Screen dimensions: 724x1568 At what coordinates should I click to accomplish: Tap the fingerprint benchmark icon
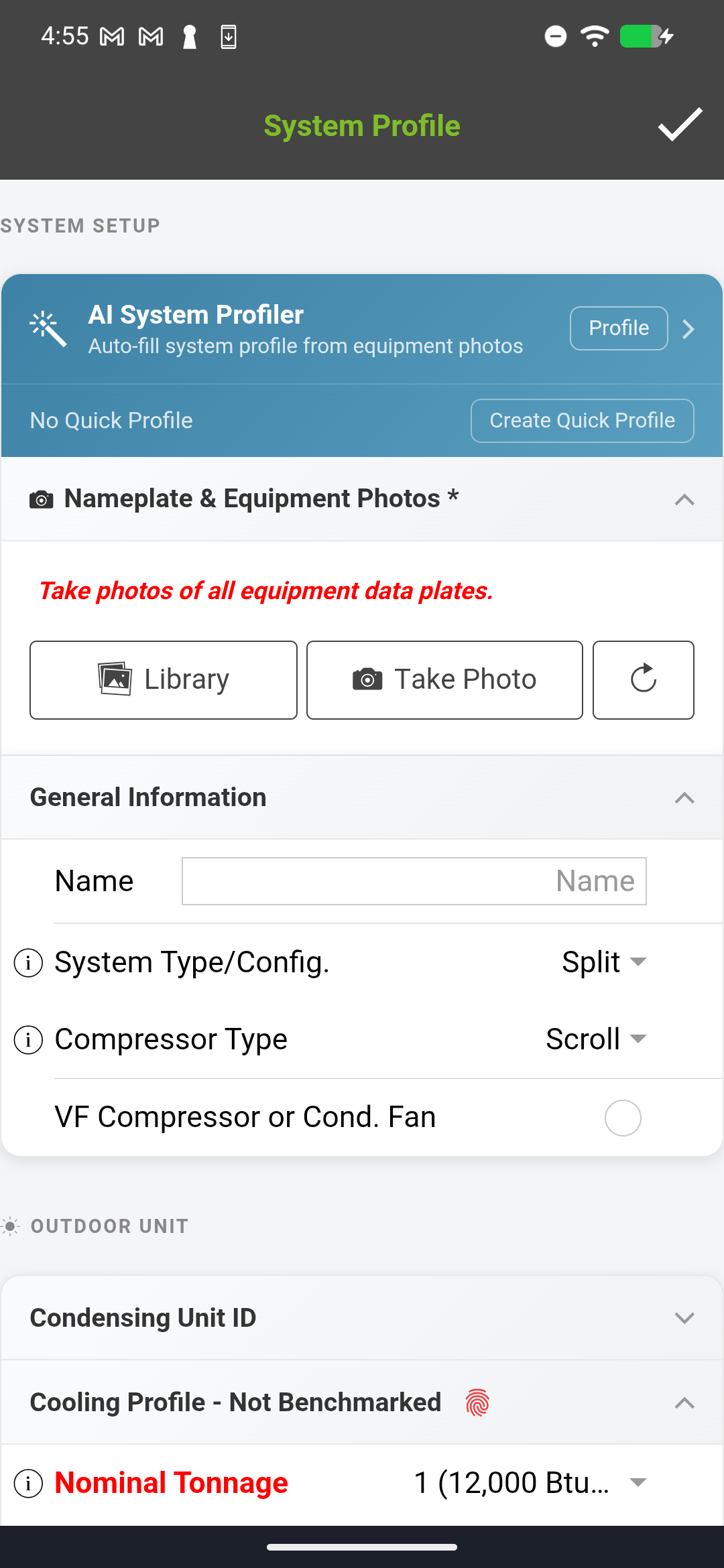477,1402
